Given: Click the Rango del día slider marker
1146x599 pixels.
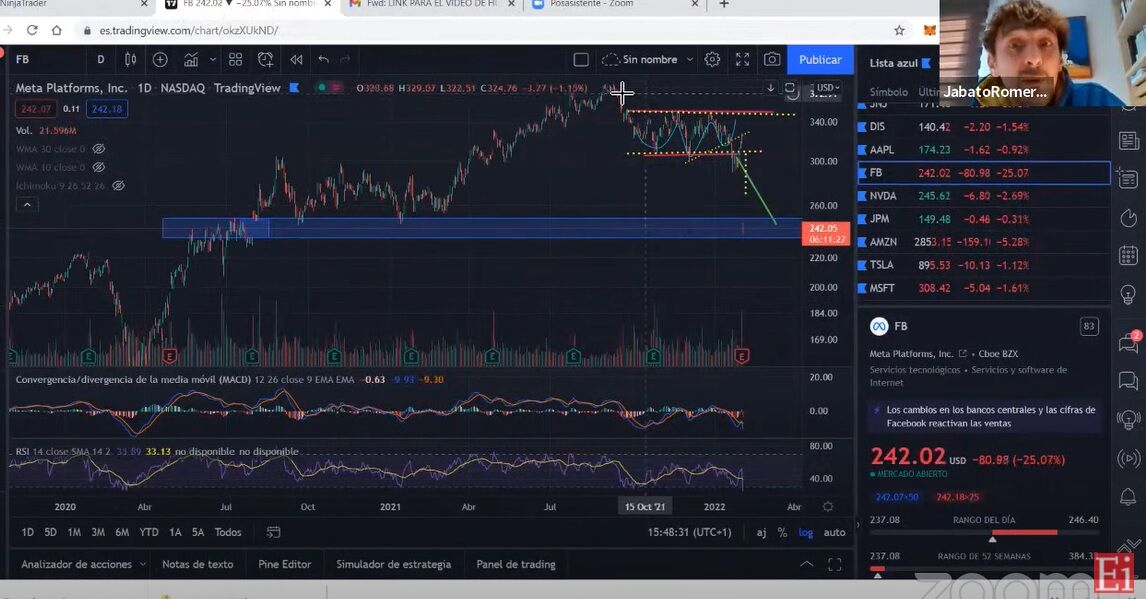Looking at the screenshot, I should (x=992, y=539).
